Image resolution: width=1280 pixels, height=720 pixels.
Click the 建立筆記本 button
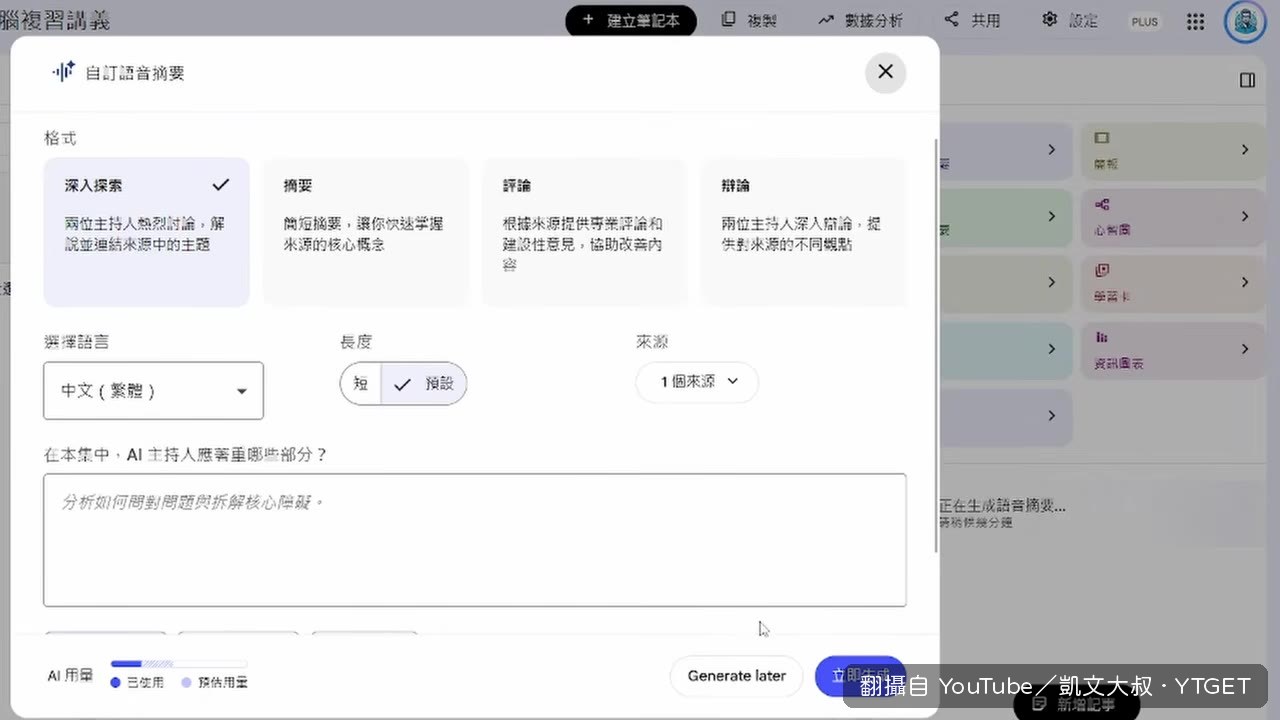[x=631, y=20]
